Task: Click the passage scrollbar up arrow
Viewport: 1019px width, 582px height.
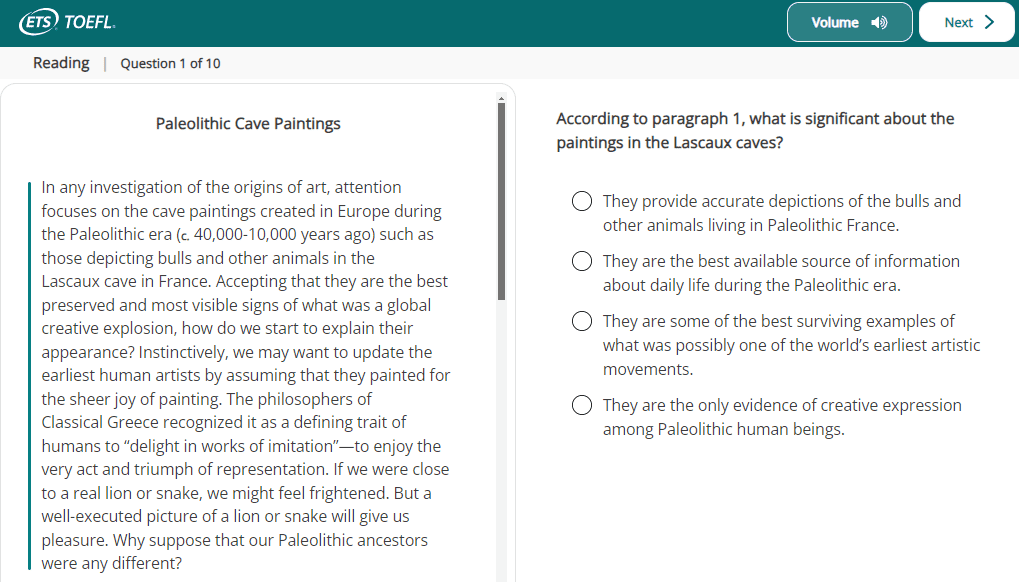Action: coord(501,99)
